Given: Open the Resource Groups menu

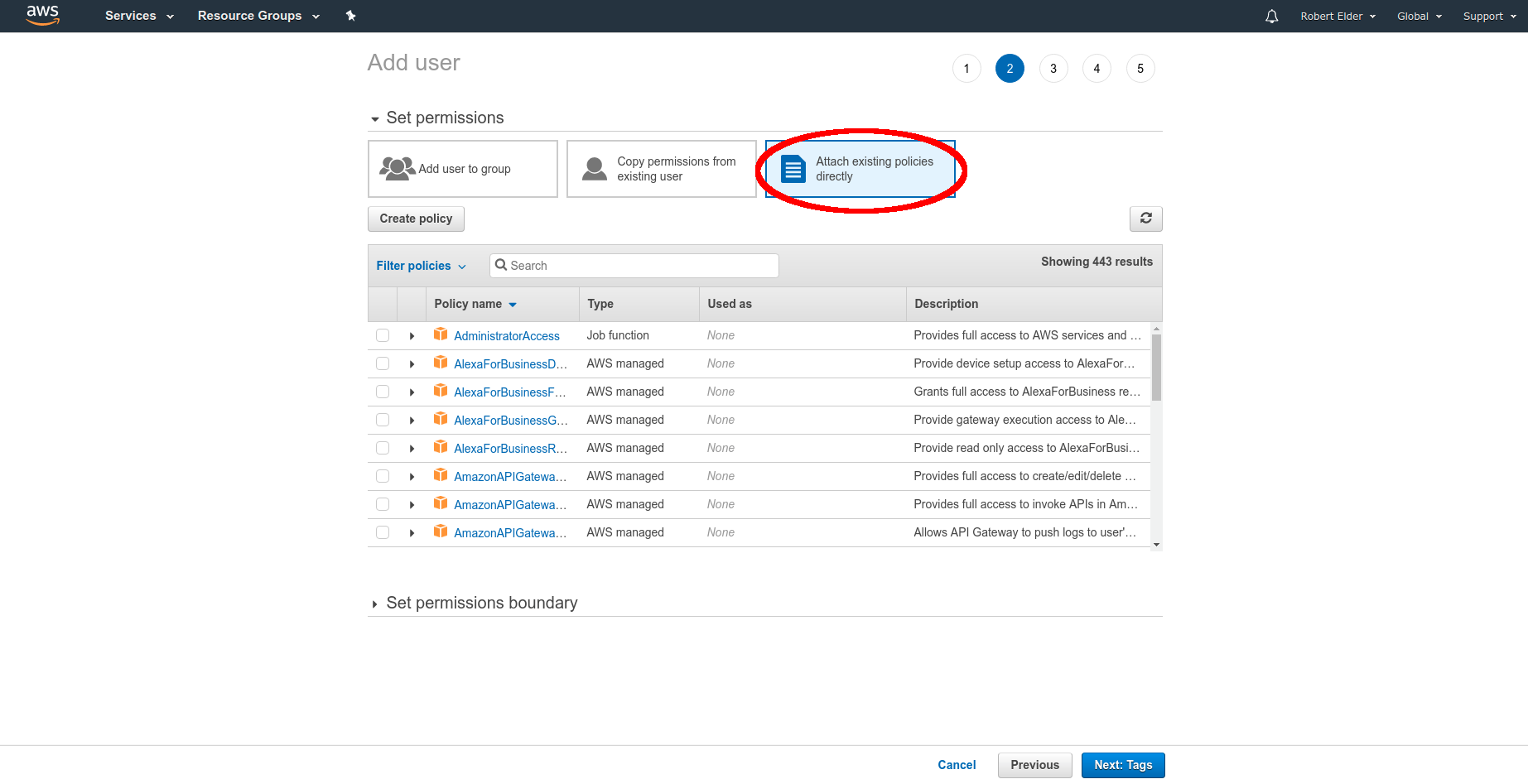Looking at the screenshot, I should tap(258, 16).
